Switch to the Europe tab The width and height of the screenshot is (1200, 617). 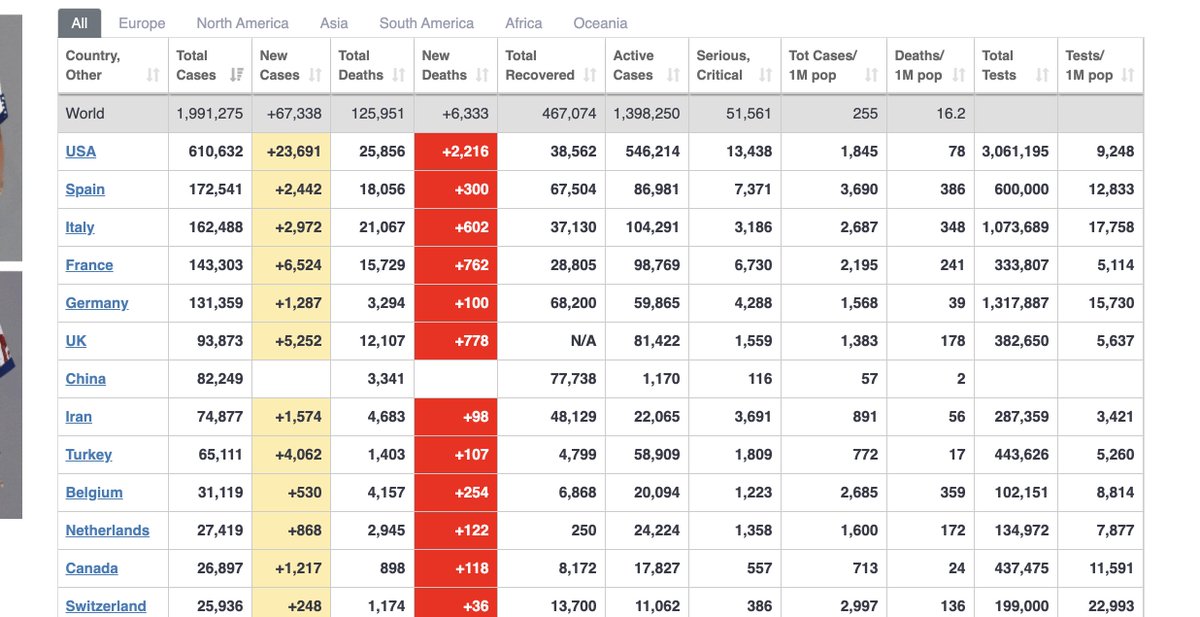(x=142, y=23)
